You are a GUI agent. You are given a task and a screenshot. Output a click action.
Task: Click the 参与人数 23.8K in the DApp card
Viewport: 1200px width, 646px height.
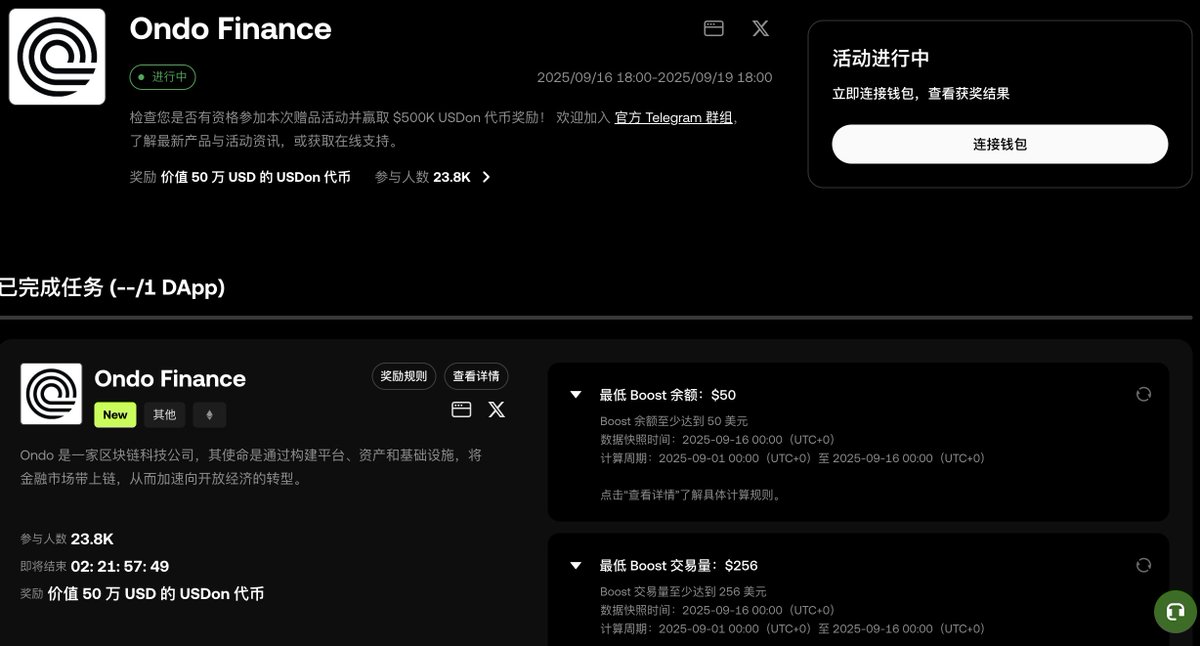pos(67,539)
